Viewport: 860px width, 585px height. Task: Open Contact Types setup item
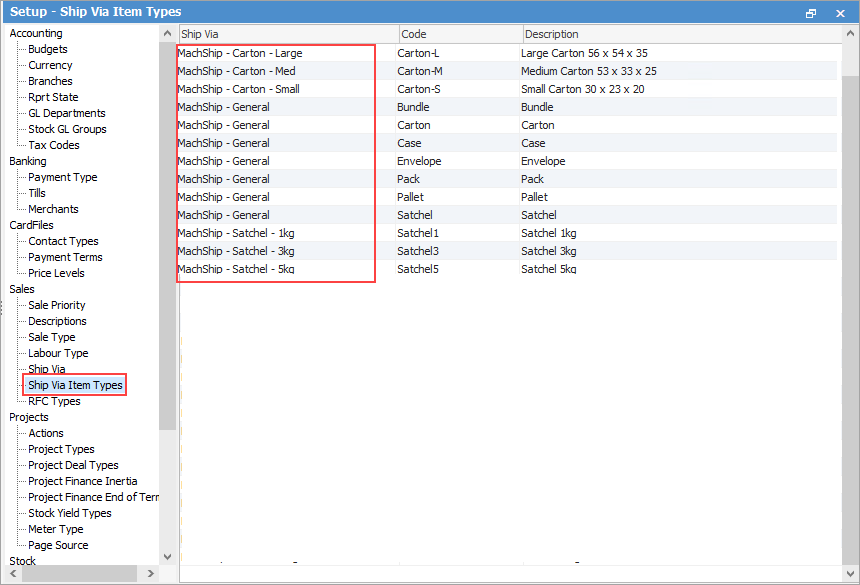click(x=63, y=241)
